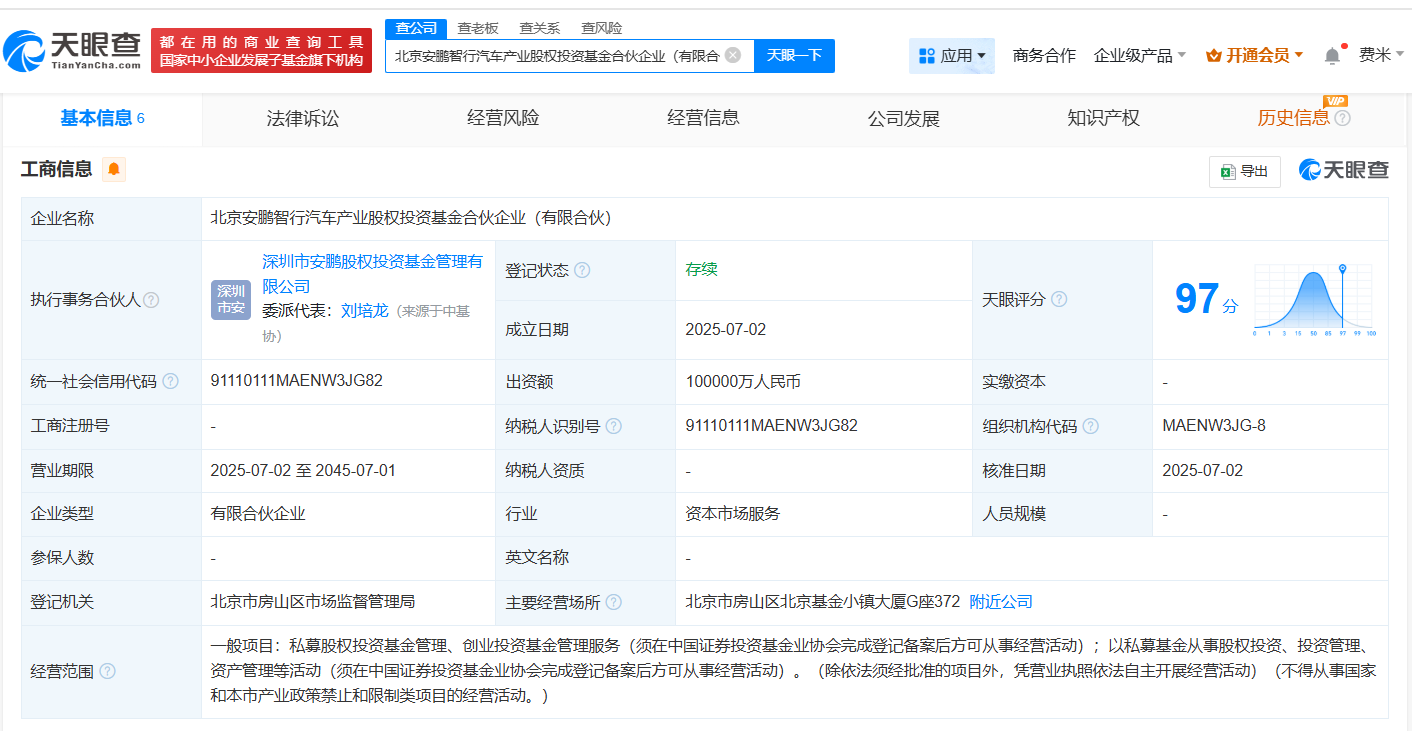Expand the 企业级产品 dropdown
The height and width of the screenshot is (731, 1412).
coord(1140,56)
